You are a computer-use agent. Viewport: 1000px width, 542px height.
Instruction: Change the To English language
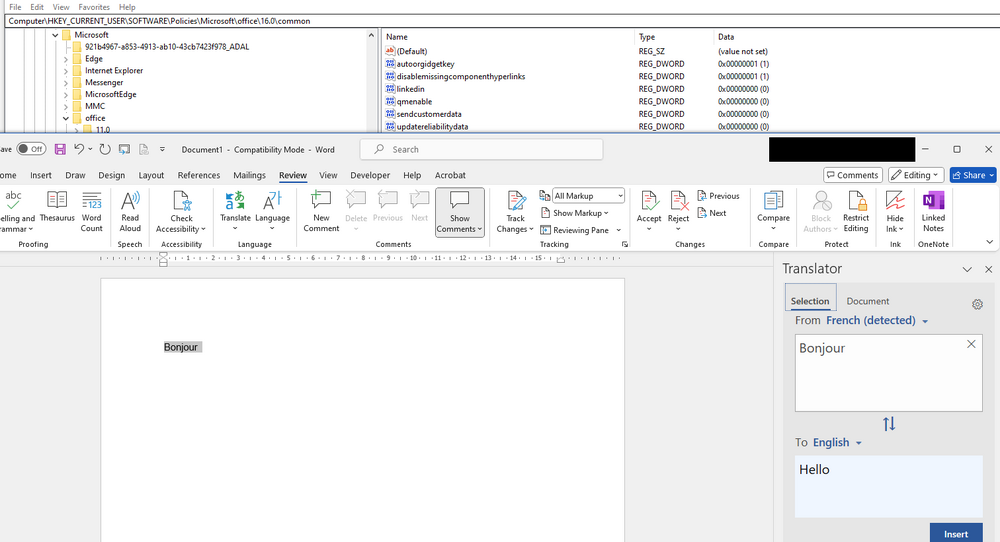pyautogui.click(x=837, y=443)
